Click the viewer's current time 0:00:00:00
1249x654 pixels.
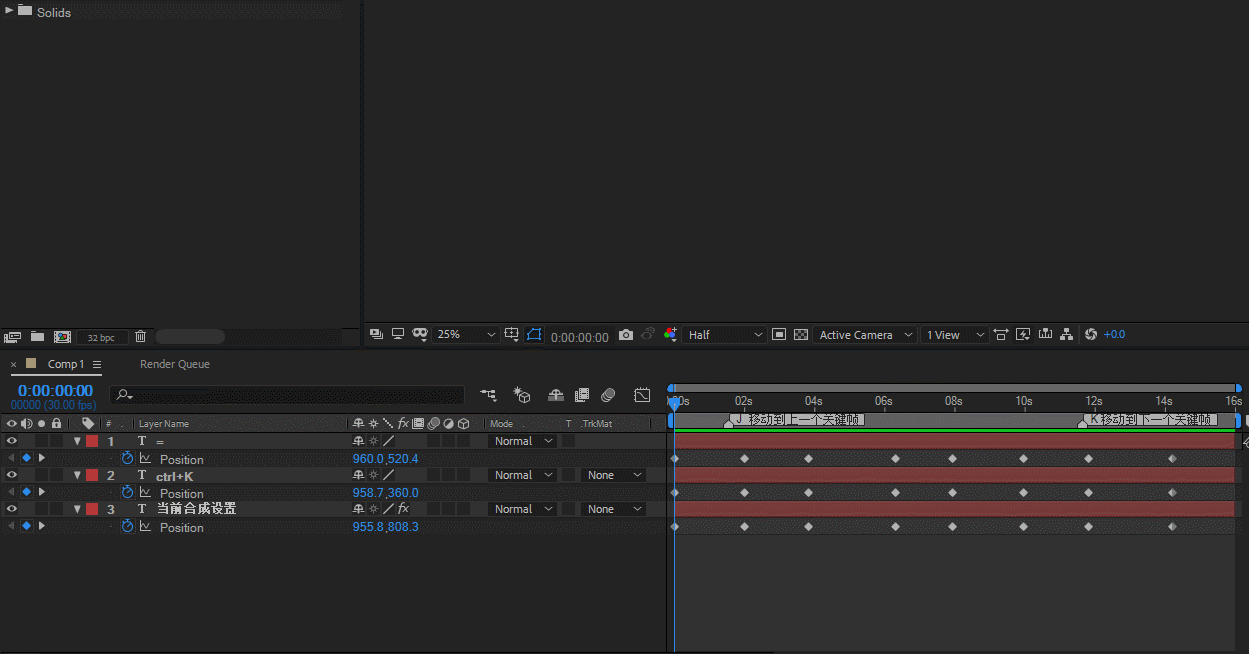[580, 337]
